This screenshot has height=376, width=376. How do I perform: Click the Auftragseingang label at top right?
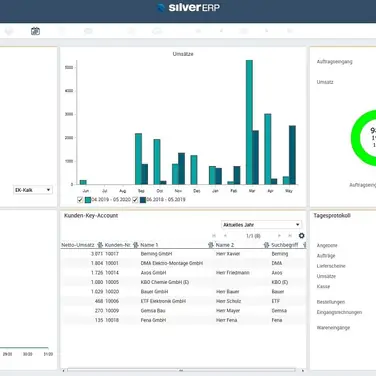(334, 62)
